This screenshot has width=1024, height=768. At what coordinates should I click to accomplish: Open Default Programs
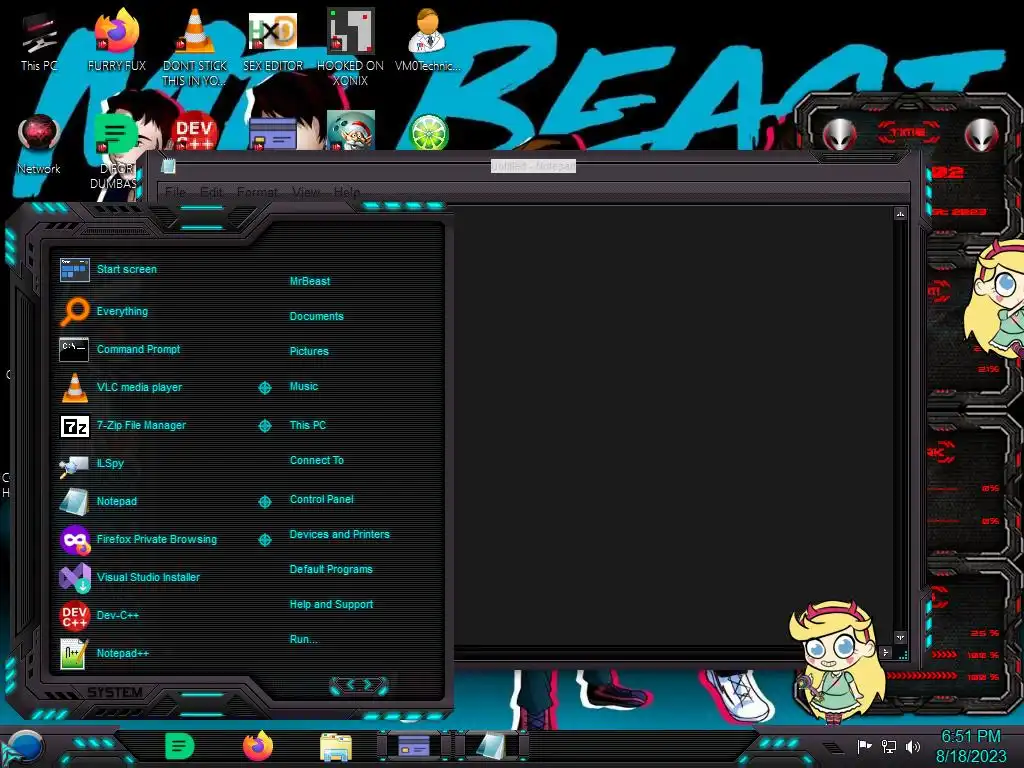coord(330,569)
